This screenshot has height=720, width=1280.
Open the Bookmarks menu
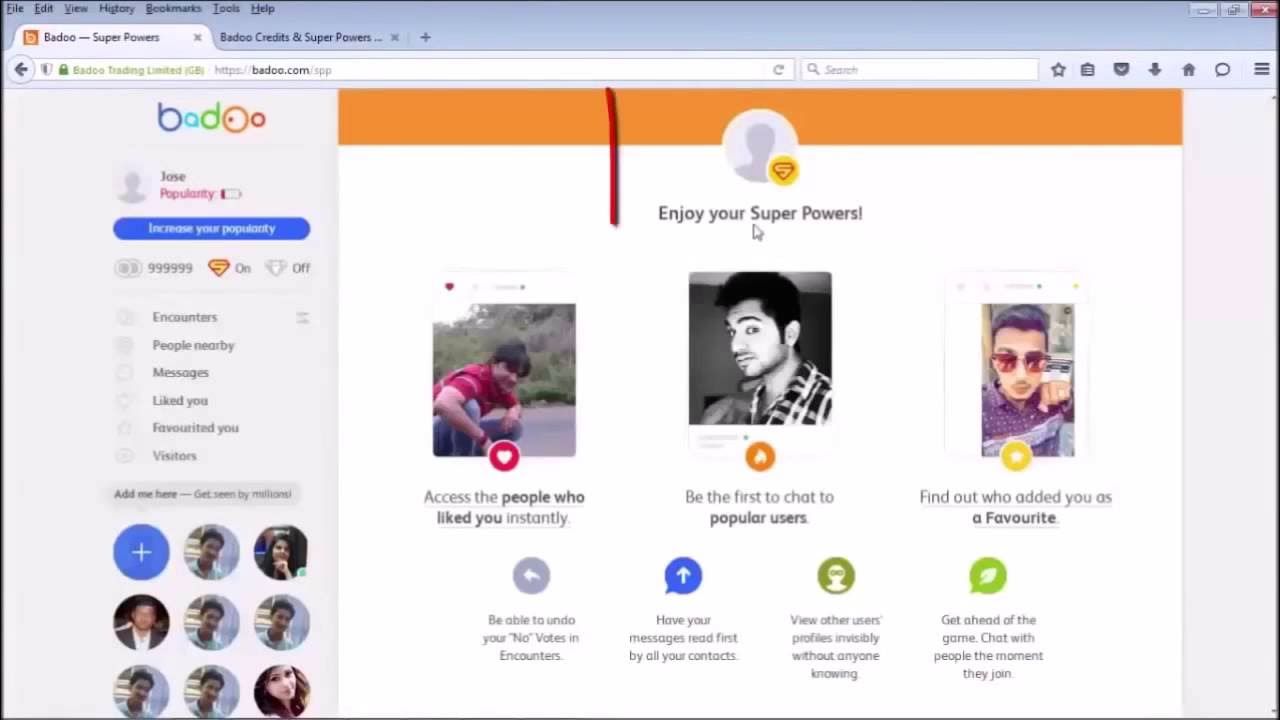[x=173, y=8]
